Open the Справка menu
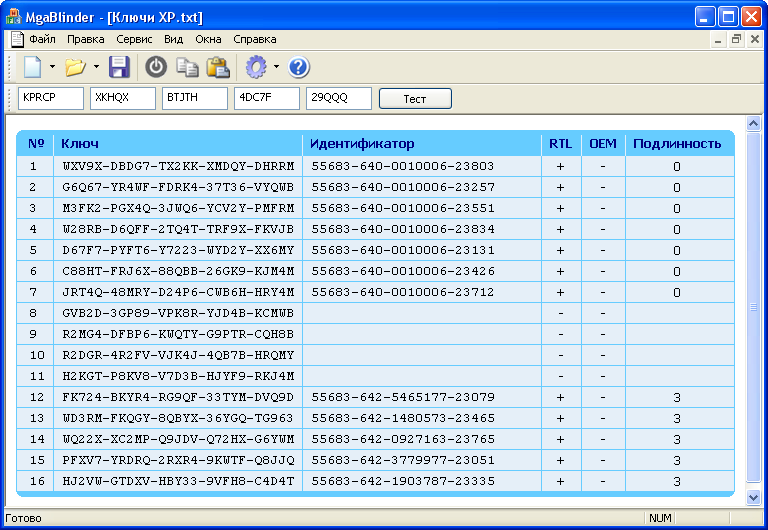Screen dimensions: 768x530 pyautogui.click(x=254, y=40)
